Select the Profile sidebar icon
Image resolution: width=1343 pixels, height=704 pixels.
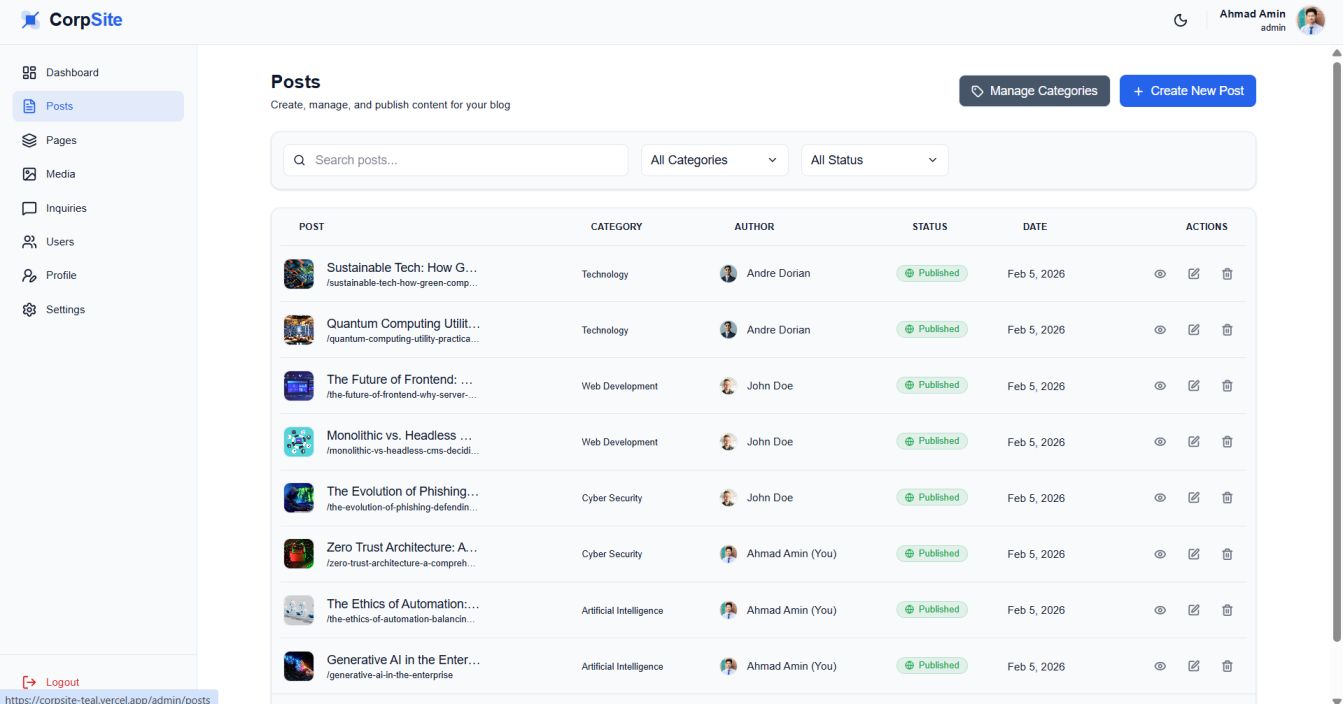(x=30, y=275)
